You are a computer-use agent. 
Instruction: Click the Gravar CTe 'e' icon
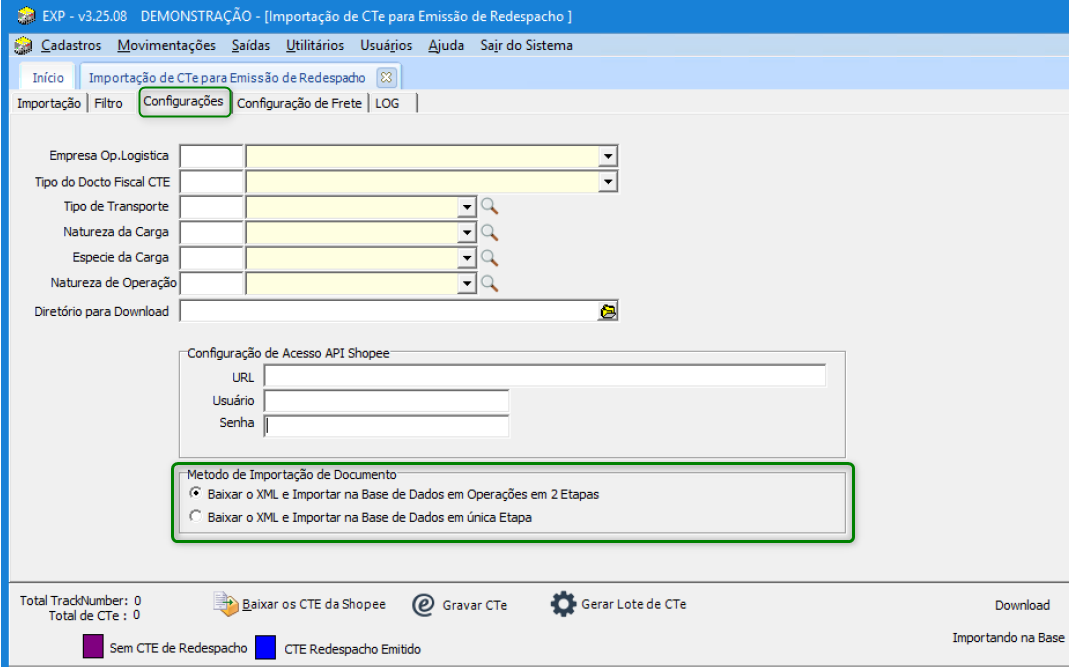coord(423,605)
